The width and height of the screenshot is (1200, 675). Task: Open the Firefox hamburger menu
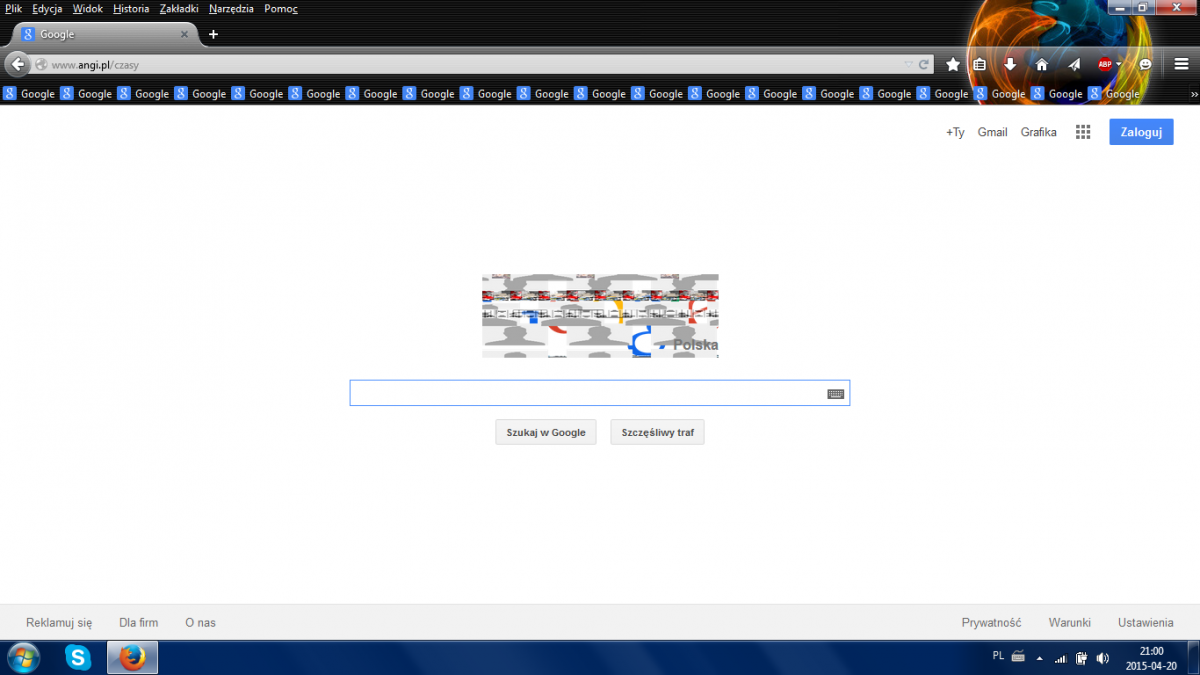pyautogui.click(x=1181, y=64)
